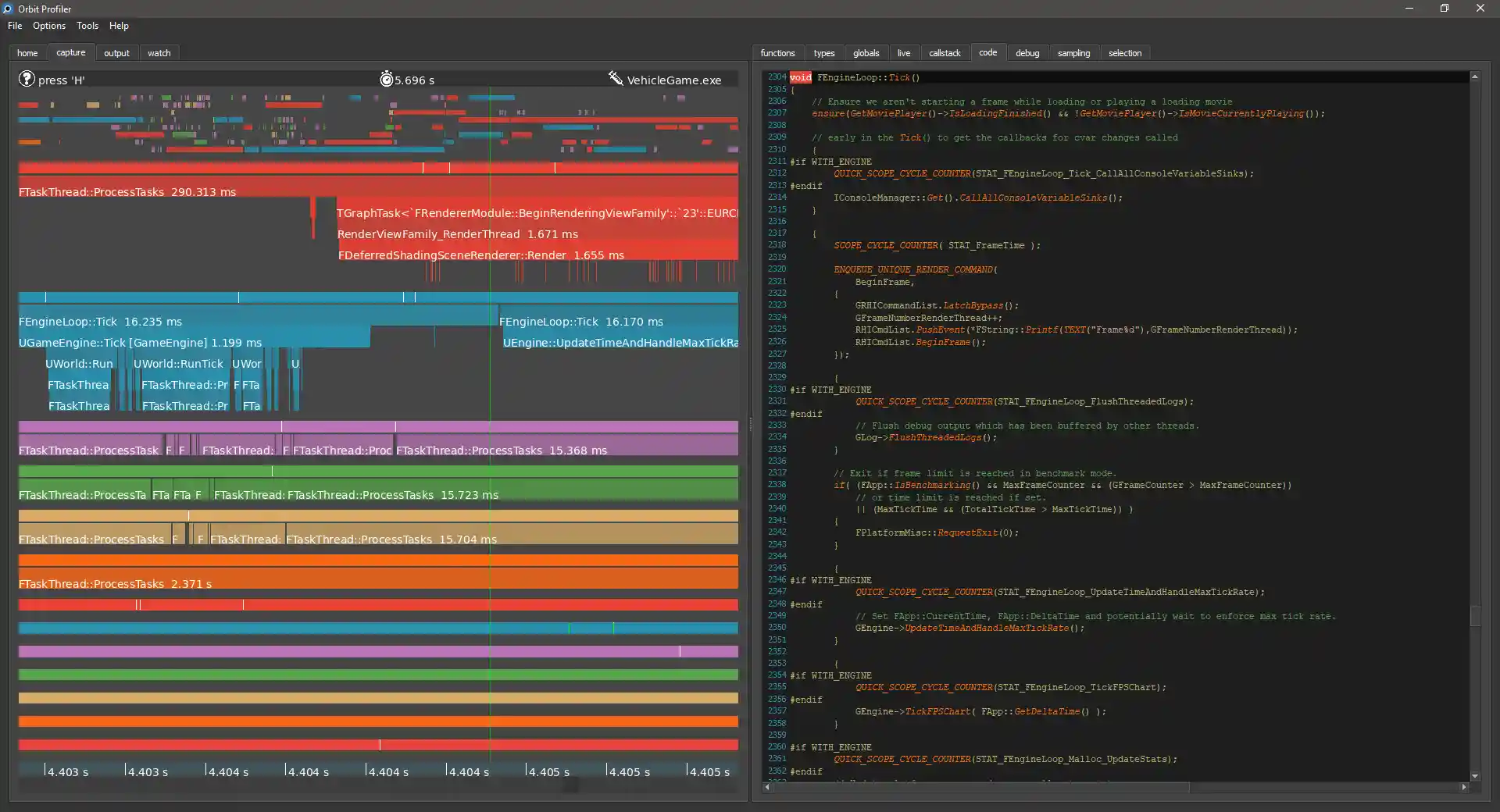Image resolution: width=1500 pixels, height=812 pixels.
Task: Click the 4.405 s timeline tick mark
Action: tap(551, 771)
